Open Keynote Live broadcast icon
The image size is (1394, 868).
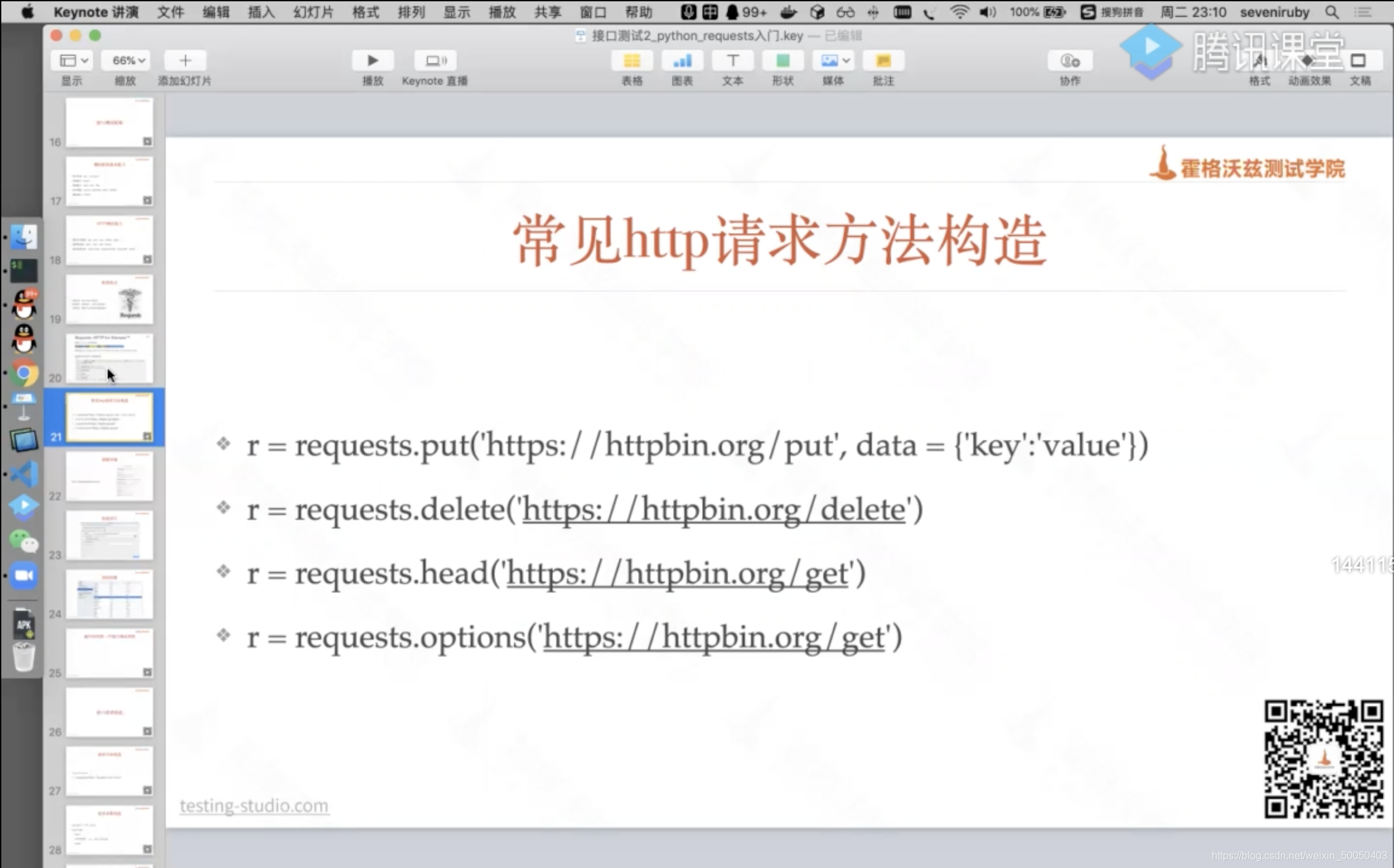(x=435, y=61)
